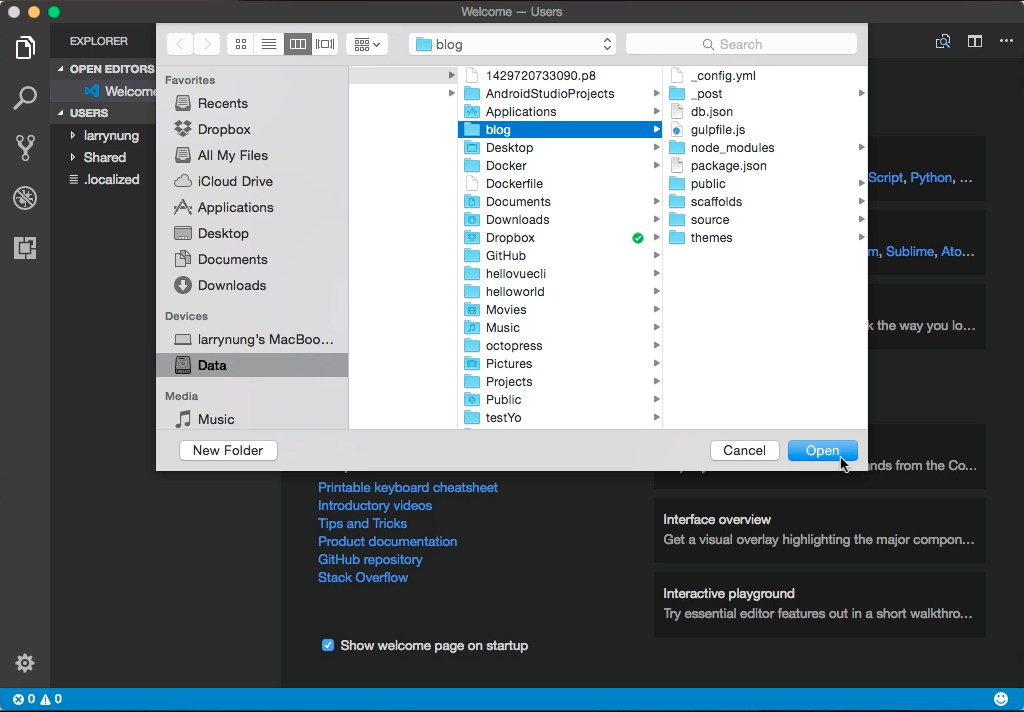Select Documents in Favorites sidebar
This screenshot has height=712, width=1024.
[x=252, y=259]
